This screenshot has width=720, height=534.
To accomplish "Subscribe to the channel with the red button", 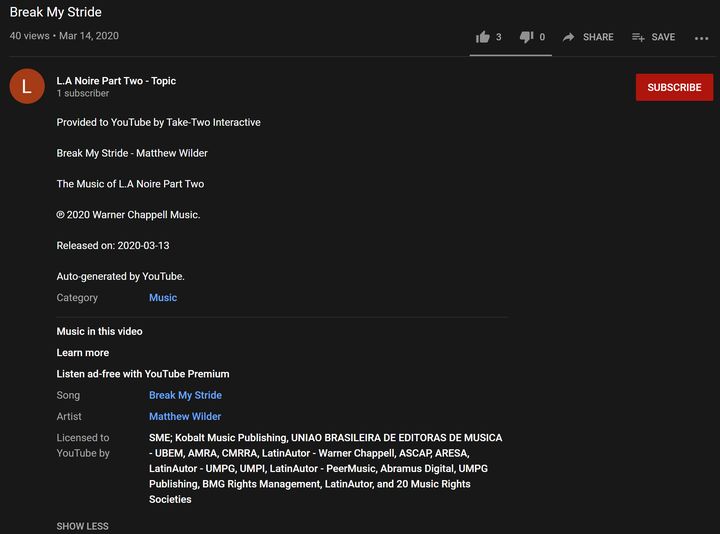I will (674, 87).
